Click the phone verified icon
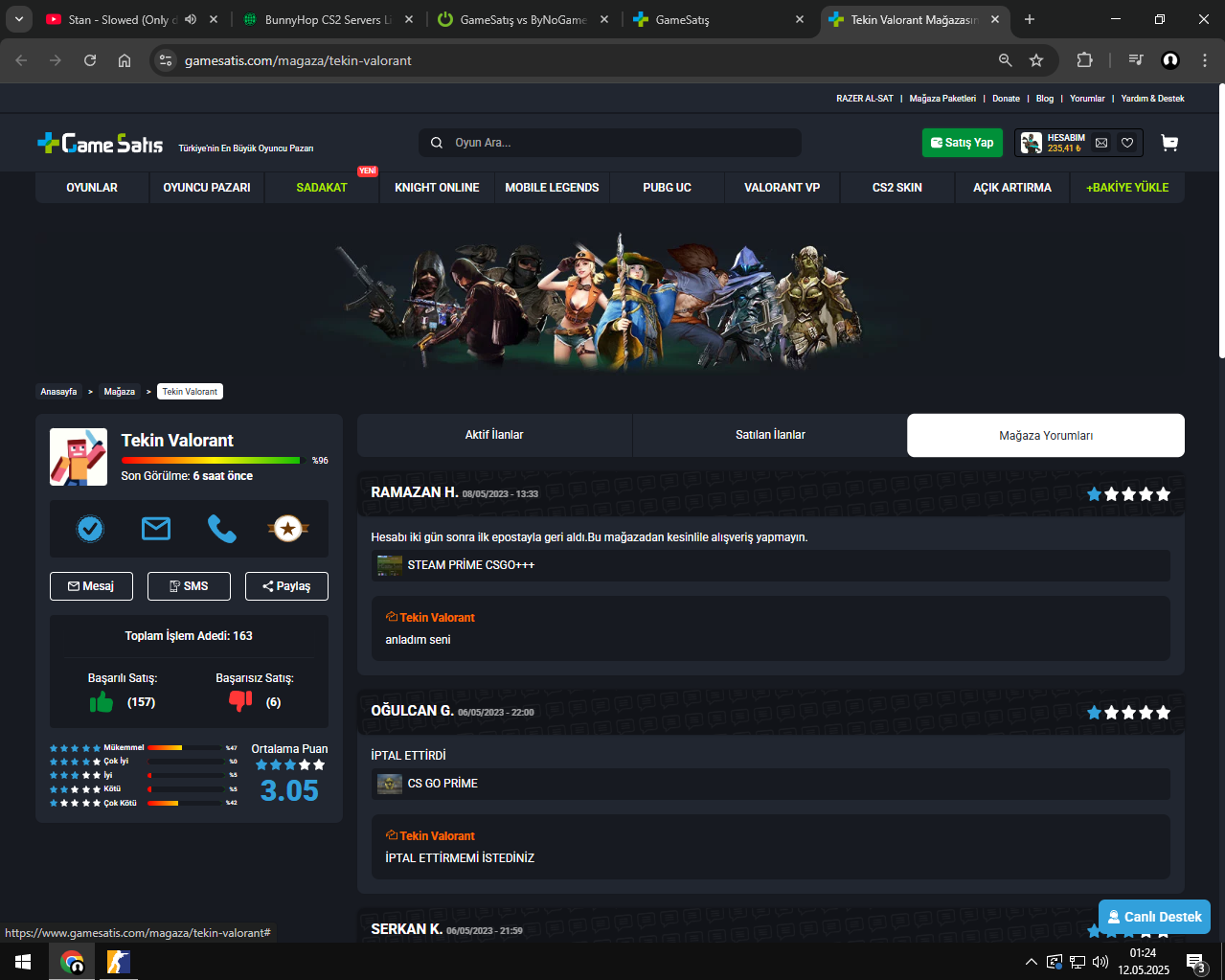Viewport: 1225px width, 980px height. [222, 528]
